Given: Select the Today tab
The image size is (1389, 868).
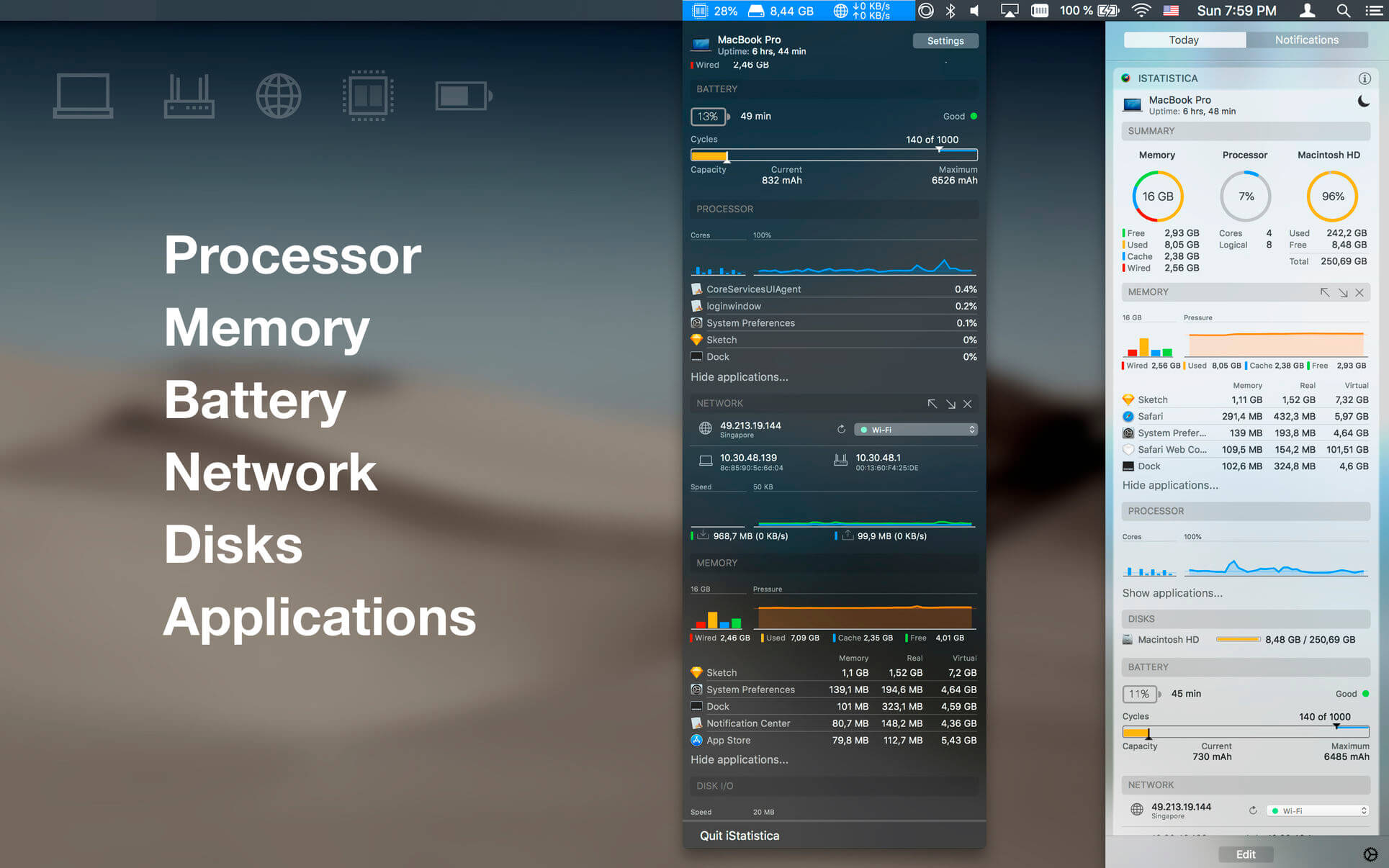Looking at the screenshot, I should pos(1184,40).
